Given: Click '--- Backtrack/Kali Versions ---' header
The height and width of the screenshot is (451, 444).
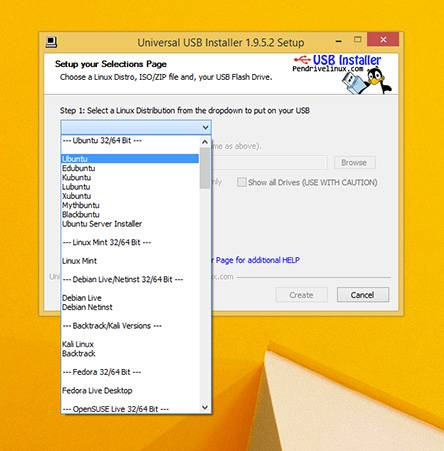Looking at the screenshot, I should coord(130,326).
